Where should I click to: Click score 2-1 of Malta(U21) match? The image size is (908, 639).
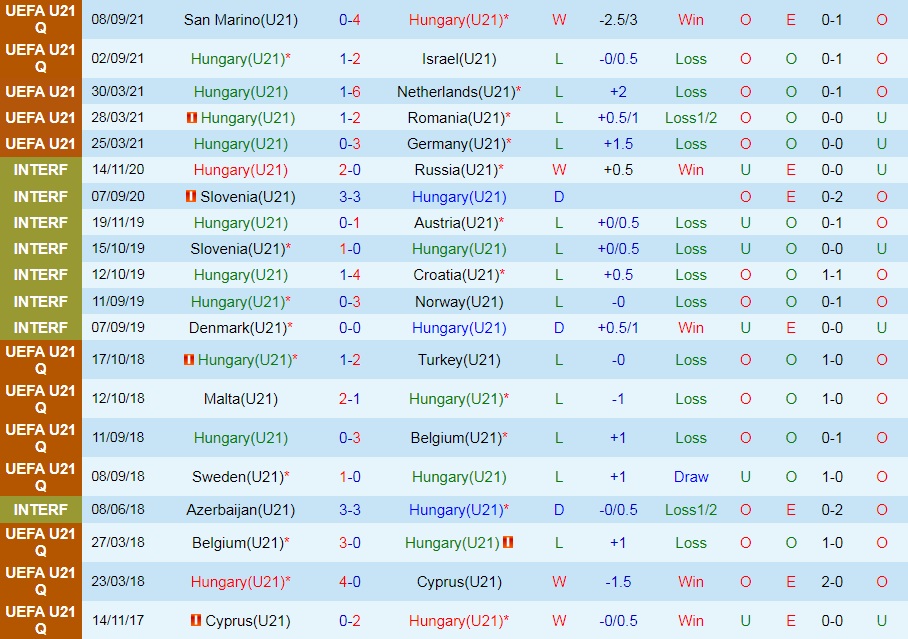[x=350, y=399]
